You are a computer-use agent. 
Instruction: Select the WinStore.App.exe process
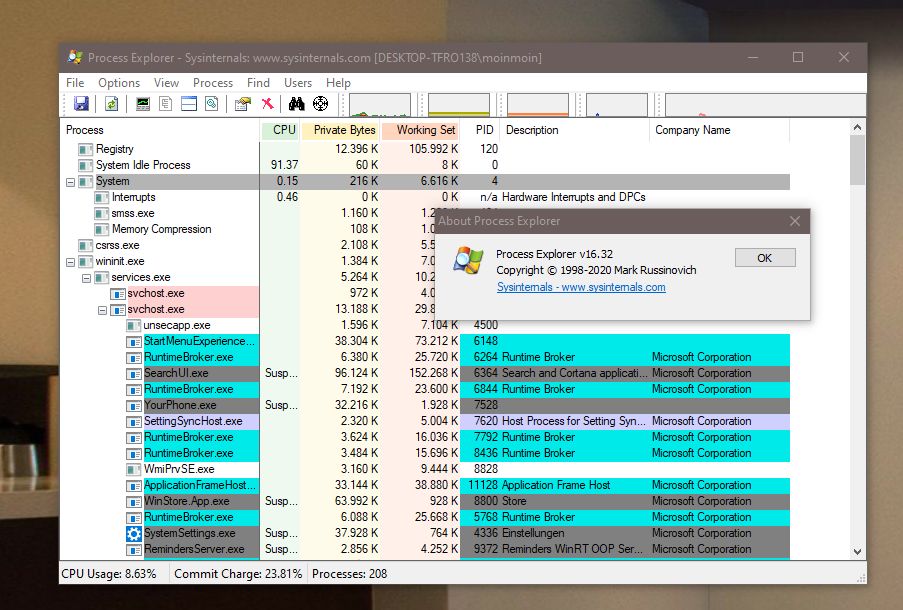(x=187, y=502)
